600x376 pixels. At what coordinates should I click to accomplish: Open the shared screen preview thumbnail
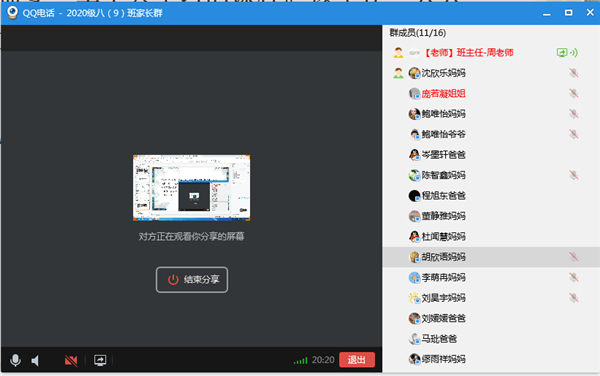191,188
